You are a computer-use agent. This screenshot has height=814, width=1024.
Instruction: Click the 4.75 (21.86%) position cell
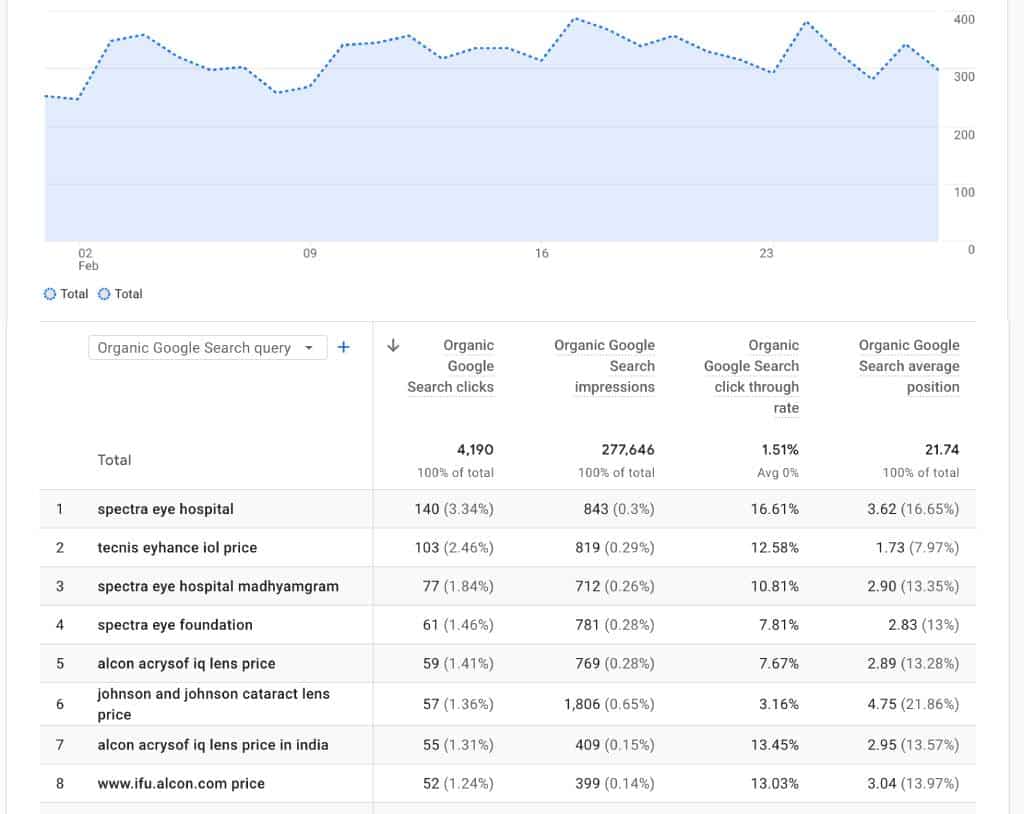pos(913,704)
